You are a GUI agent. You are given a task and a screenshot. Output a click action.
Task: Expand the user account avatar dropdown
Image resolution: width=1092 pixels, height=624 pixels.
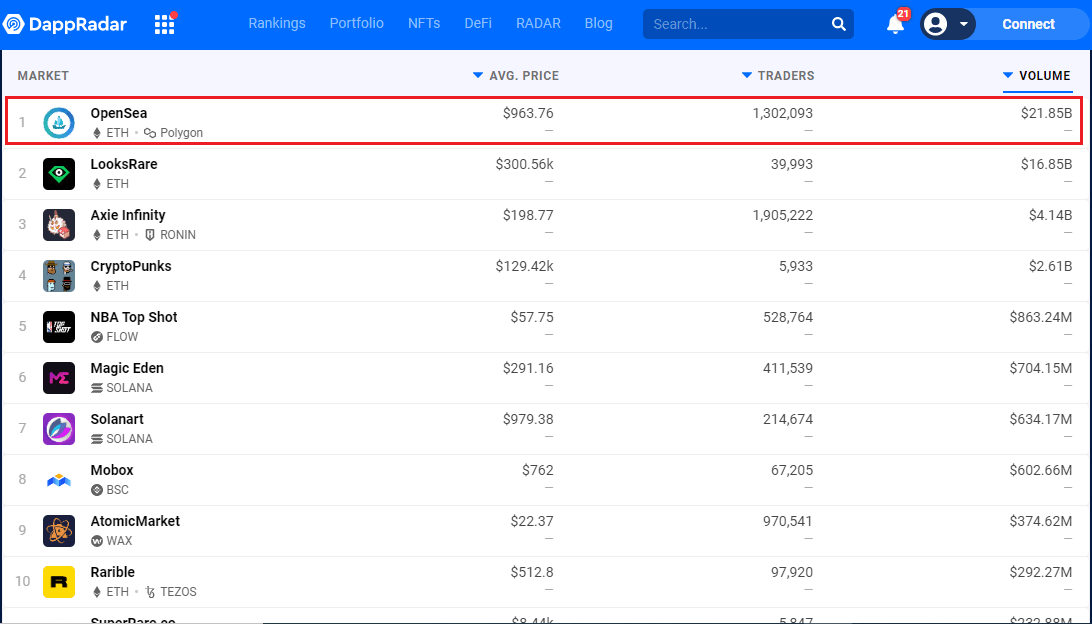[x=947, y=24]
